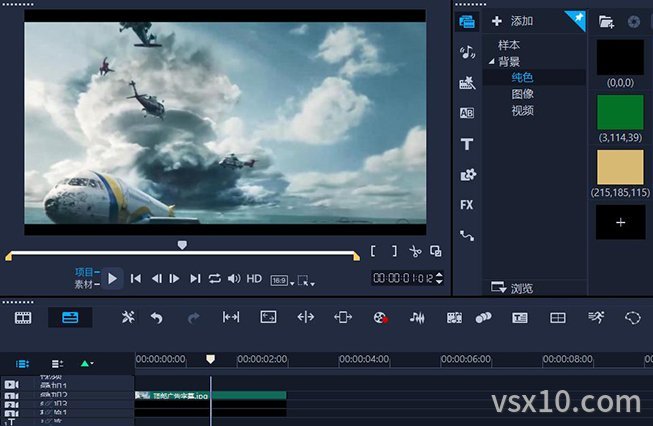
Task: Step back one frame
Action: point(157,279)
